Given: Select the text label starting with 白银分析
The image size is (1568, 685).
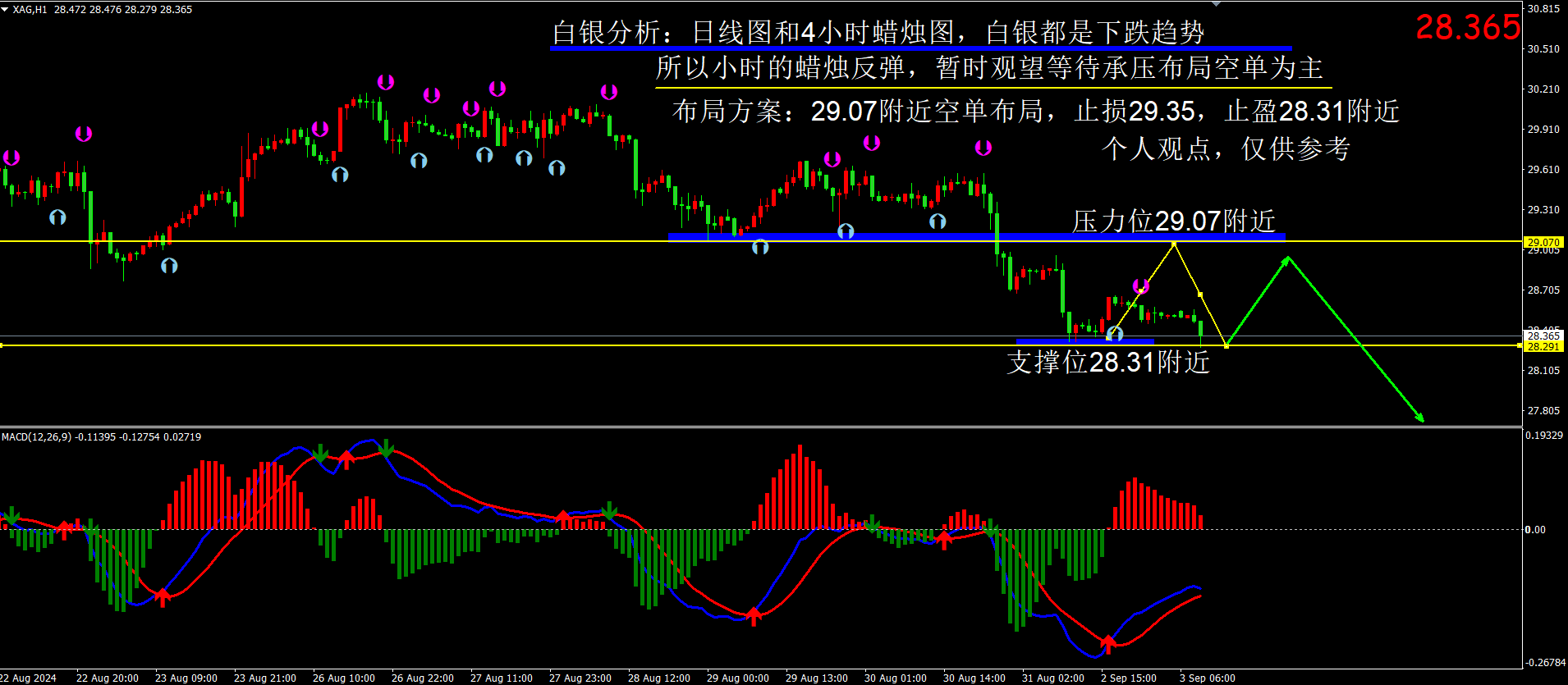Looking at the screenshot, I should click(878, 33).
